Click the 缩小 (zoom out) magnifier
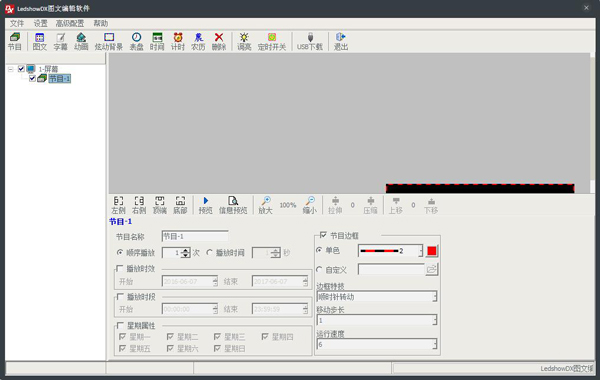Viewport: 600px width, 380px height. pos(310,205)
